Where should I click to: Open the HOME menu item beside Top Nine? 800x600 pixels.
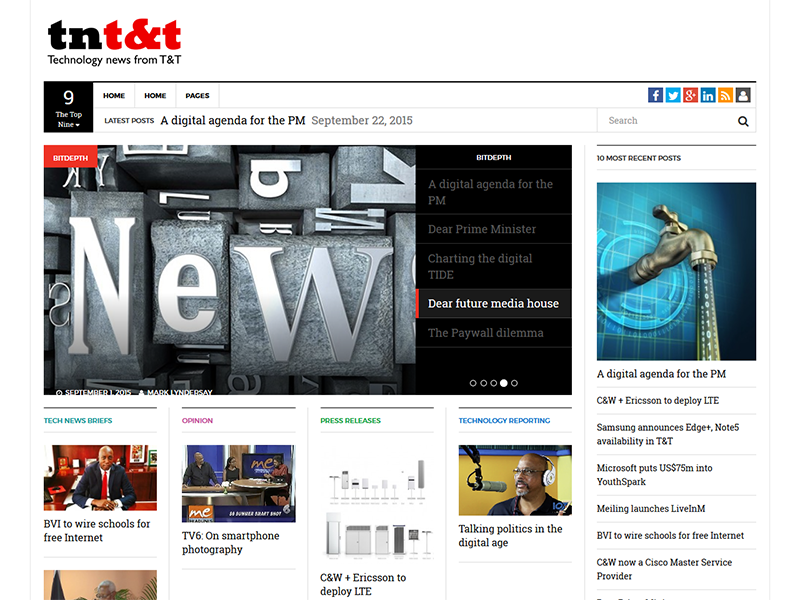tap(114, 95)
